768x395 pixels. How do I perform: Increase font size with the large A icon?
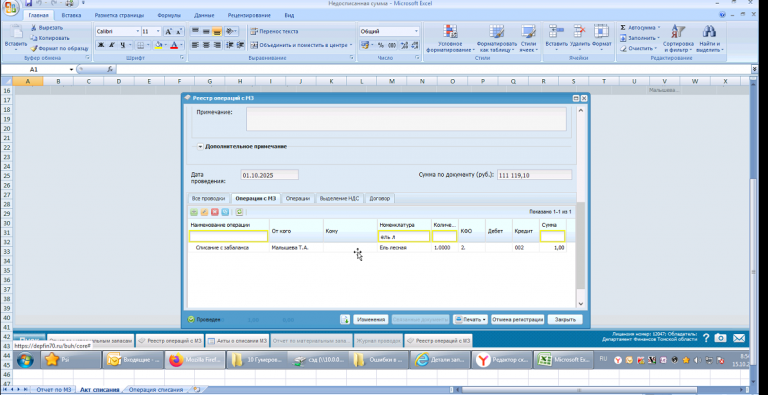pyautogui.click(x=168, y=31)
